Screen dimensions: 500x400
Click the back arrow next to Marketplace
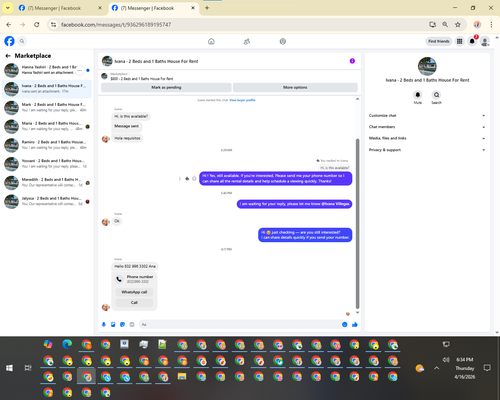(x=8, y=56)
